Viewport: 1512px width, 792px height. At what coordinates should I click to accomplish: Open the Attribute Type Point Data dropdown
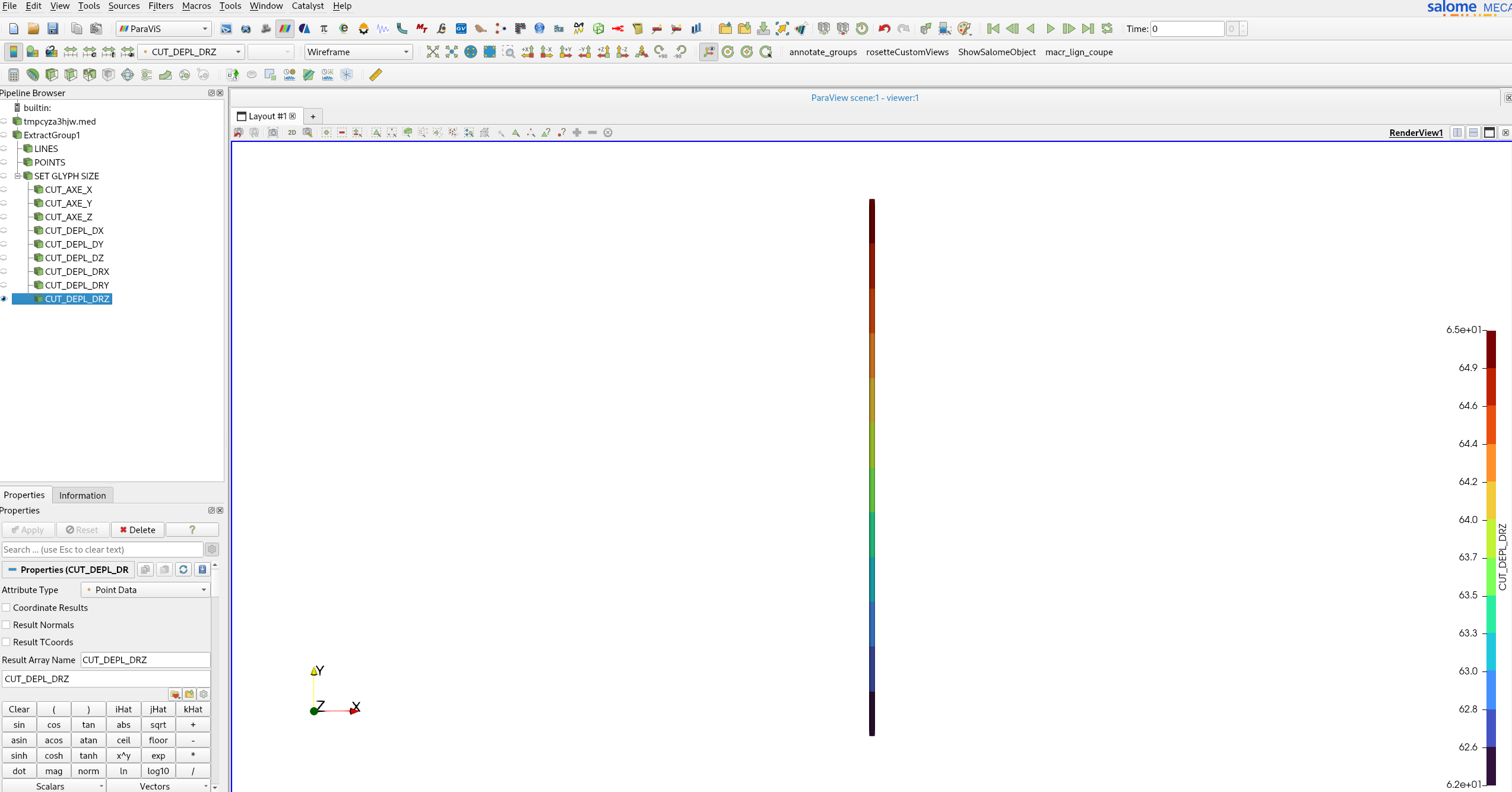tap(146, 590)
